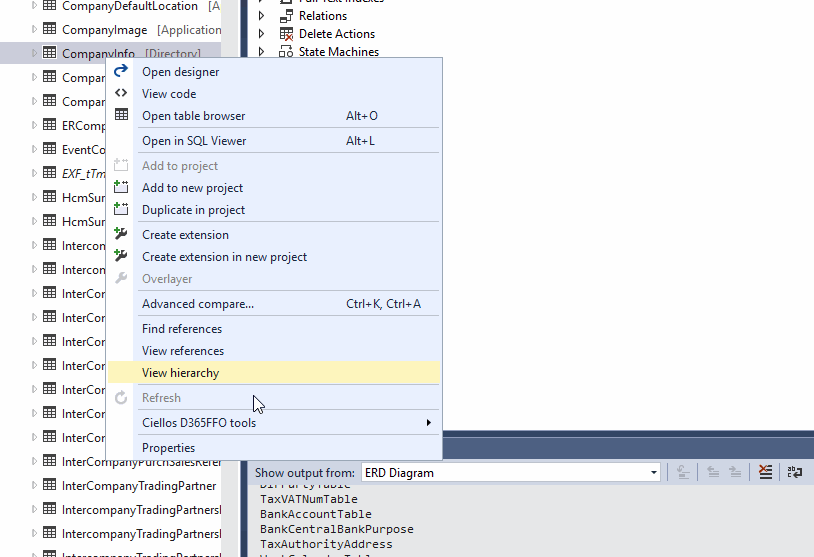Screen dimensions: 814x557
Task: Click the extension in new project wrench icon
Action: [121, 255]
